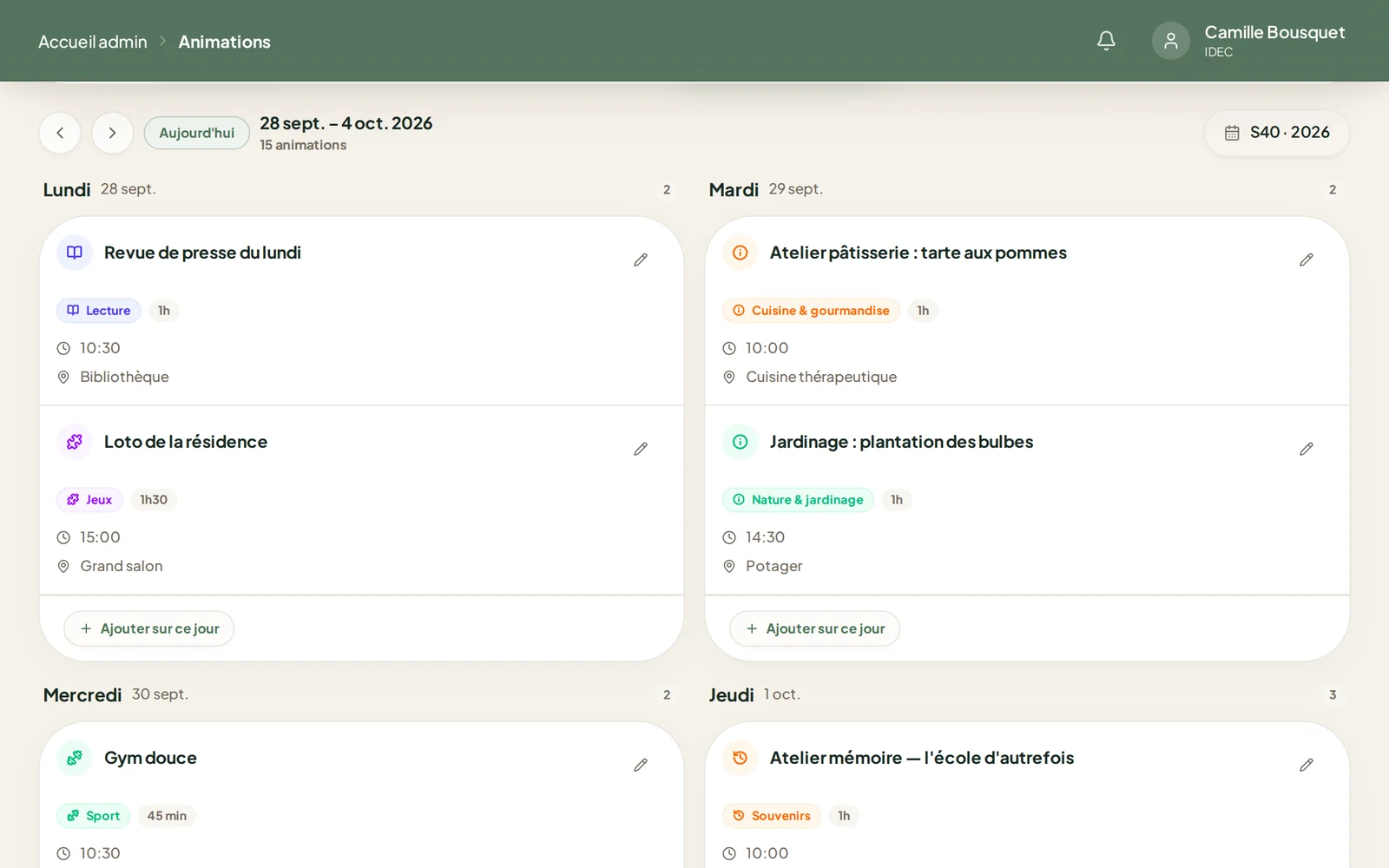Add an animation on Lundi
1389x868 pixels.
(x=149, y=628)
